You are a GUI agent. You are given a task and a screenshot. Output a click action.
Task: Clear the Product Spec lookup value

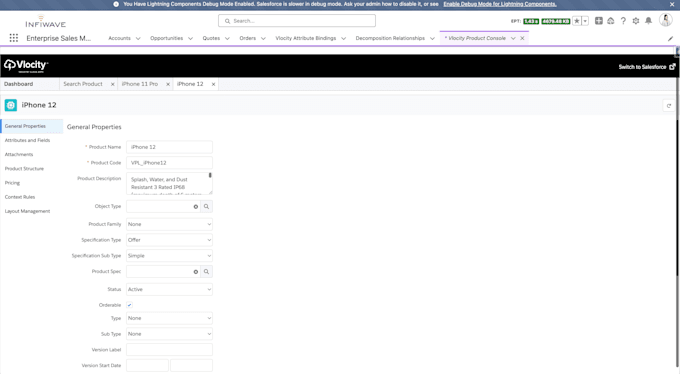196,272
